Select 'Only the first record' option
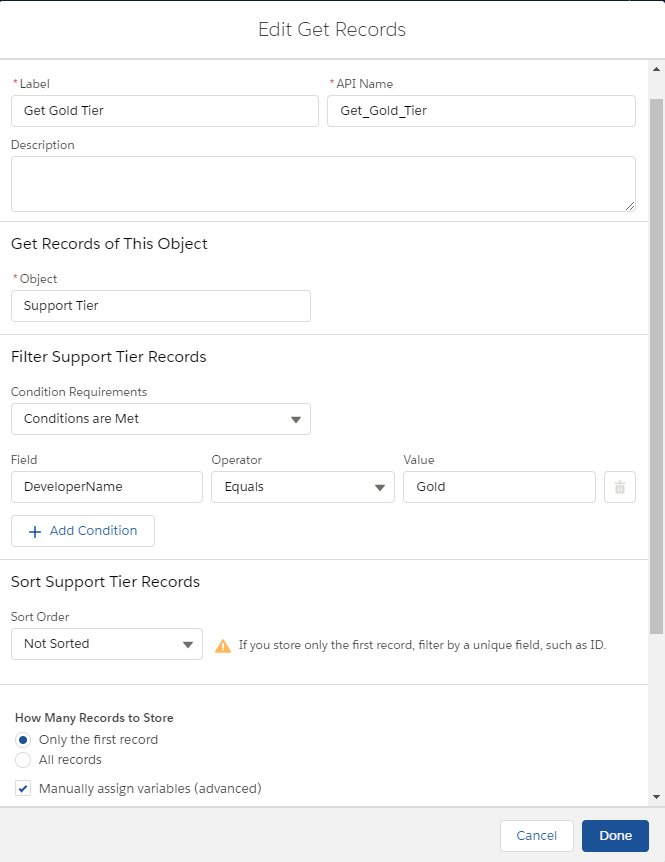This screenshot has width=665, height=862. pyautogui.click(x=23, y=740)
